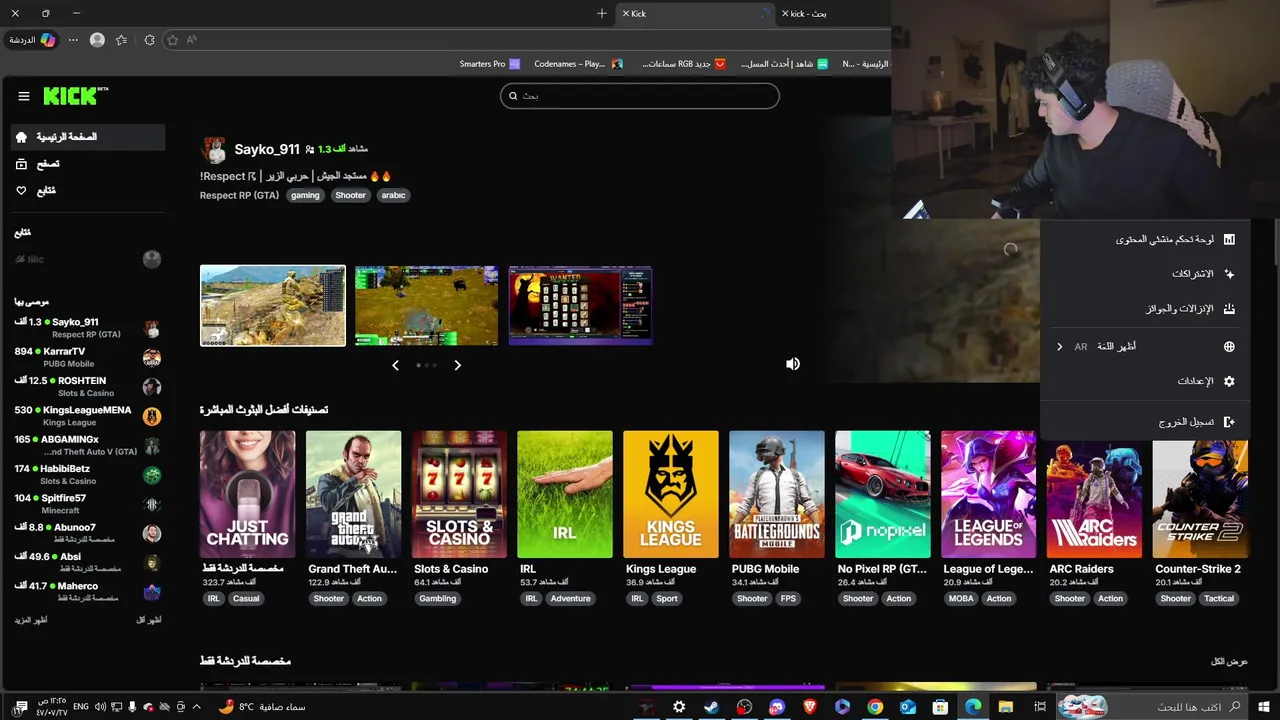The width and height of the screenshot is (1280, 720).
Task: Click the Adventure tag under IRL
Action: pyautogui.click(x=571, y=598)
